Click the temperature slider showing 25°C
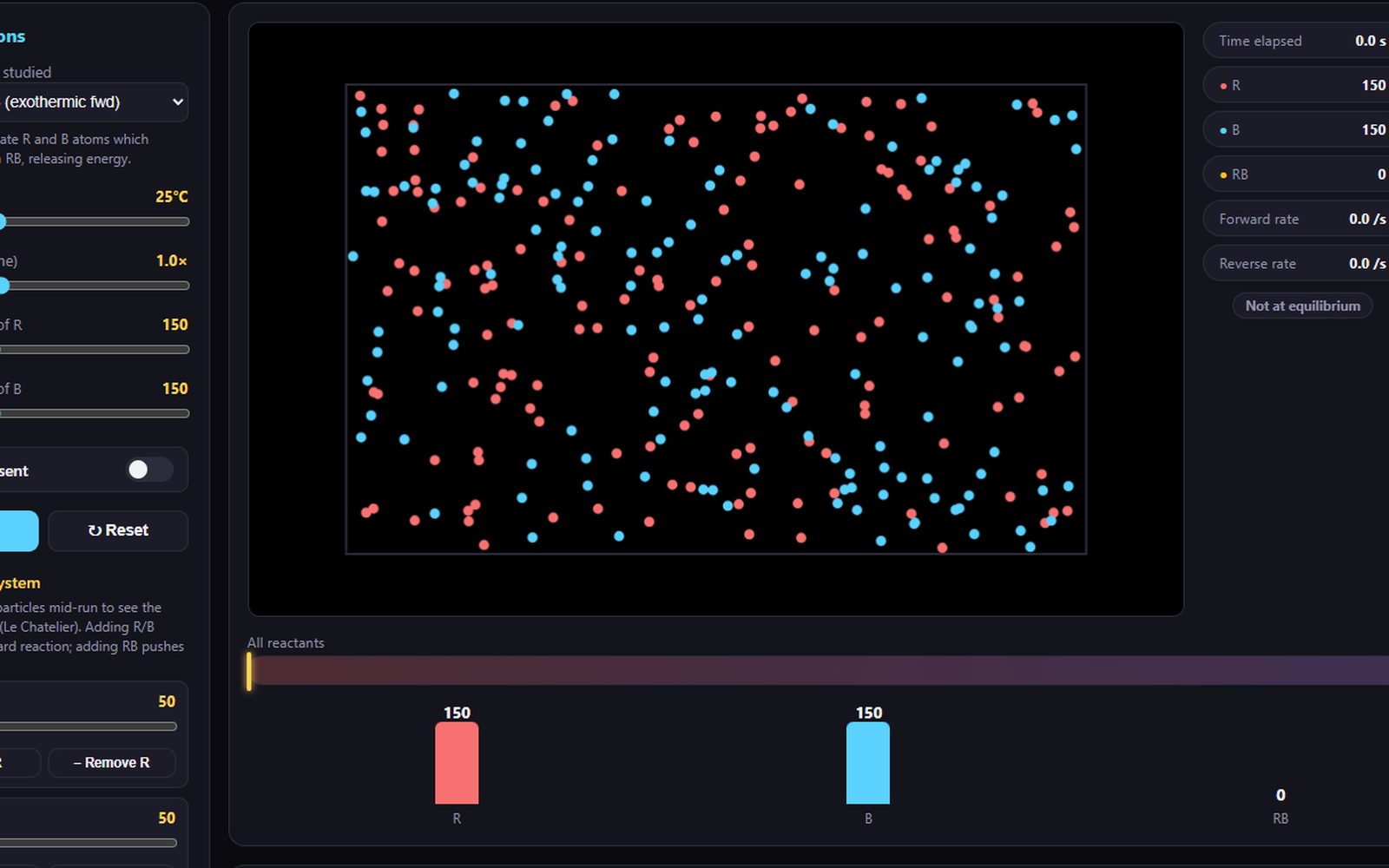 95,221
